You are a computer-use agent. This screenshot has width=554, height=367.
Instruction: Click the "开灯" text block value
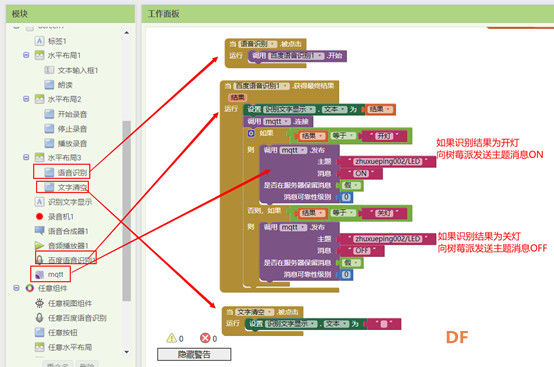pos(384,136)
